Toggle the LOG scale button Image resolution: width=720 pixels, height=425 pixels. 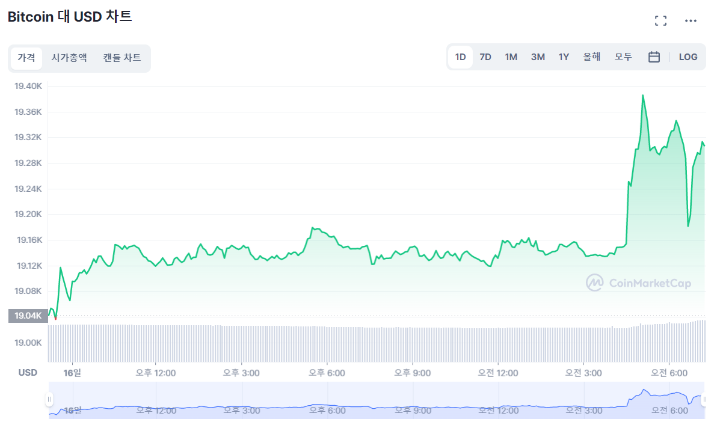pyautogui.click(x=688, y=57)
